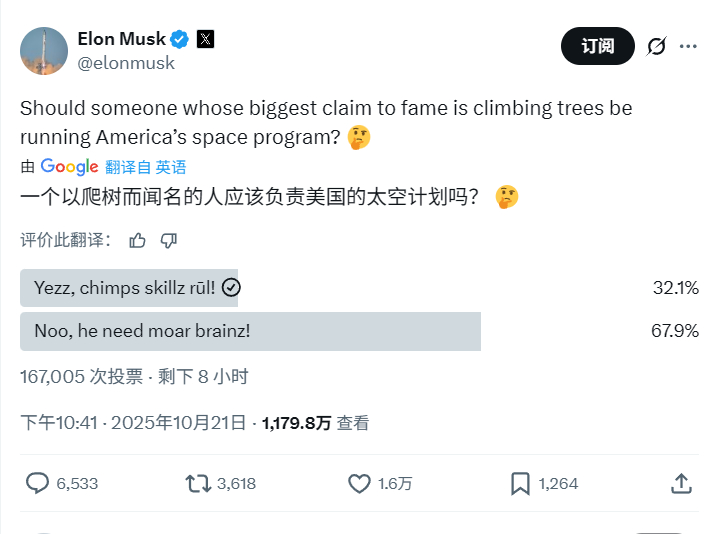Share the post via the upload icon
Screen dimensions: 719x534
pyautogui.click(x=681, y=484)
